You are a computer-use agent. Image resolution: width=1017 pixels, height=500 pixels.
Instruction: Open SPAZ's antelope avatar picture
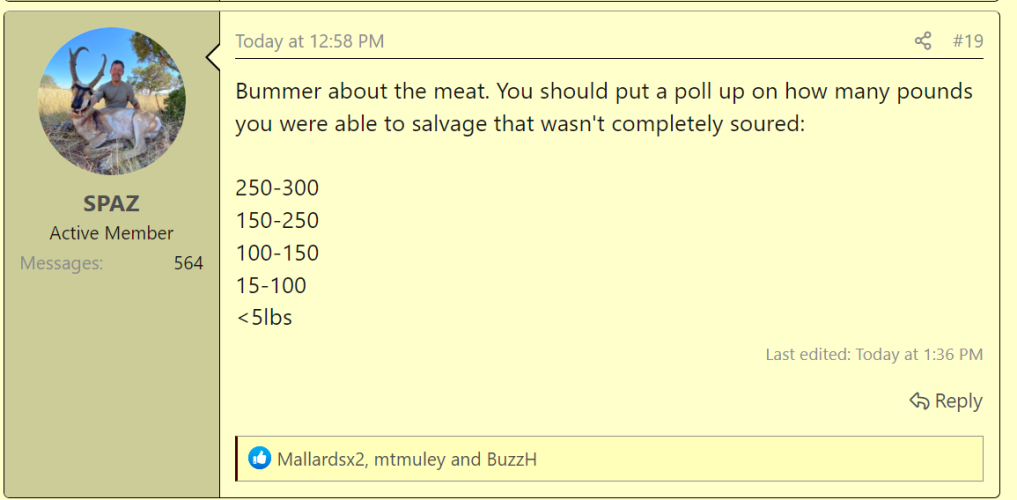[x=112, y=101]
